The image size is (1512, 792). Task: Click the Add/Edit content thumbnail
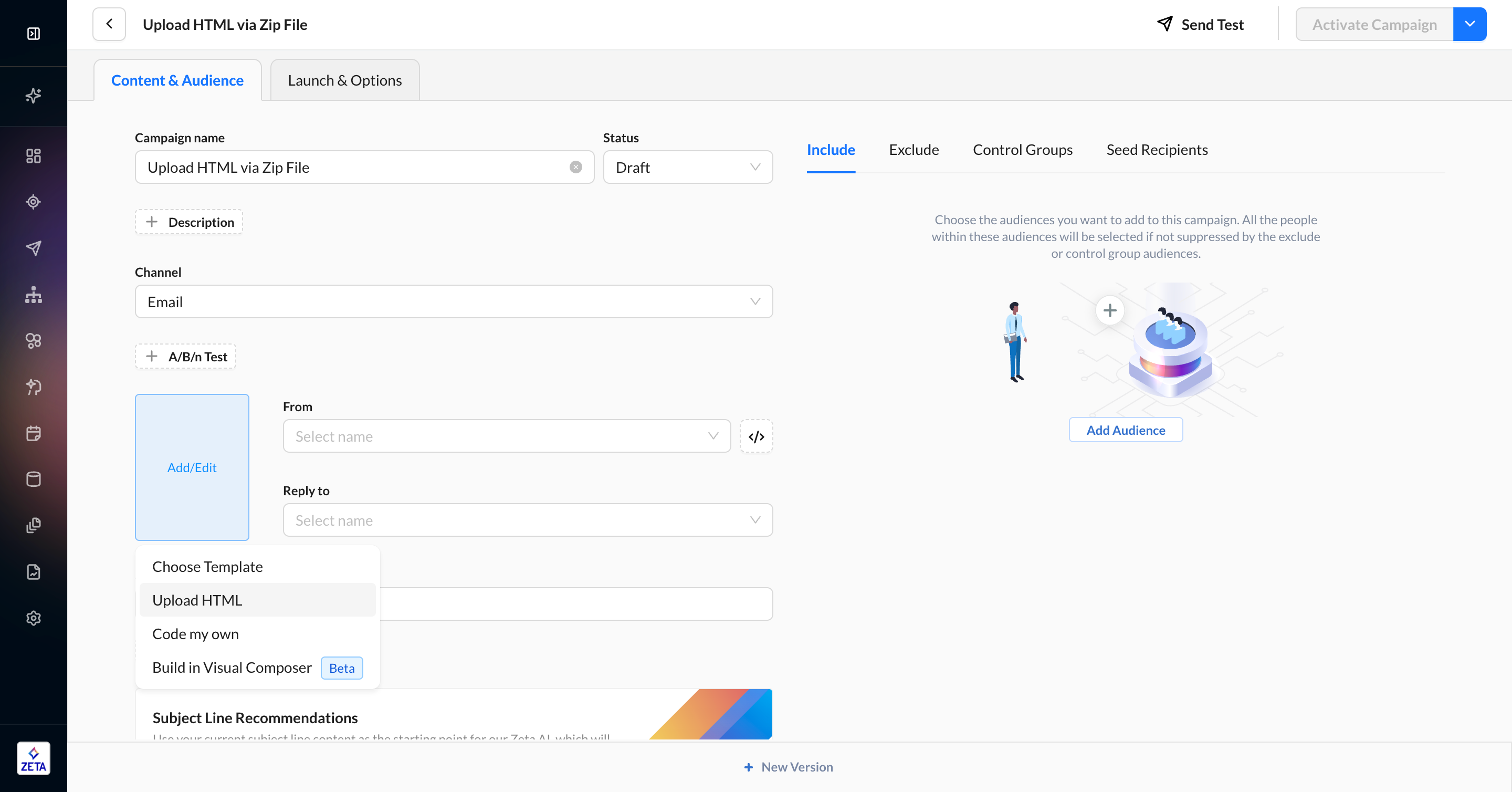click(192, 467)
